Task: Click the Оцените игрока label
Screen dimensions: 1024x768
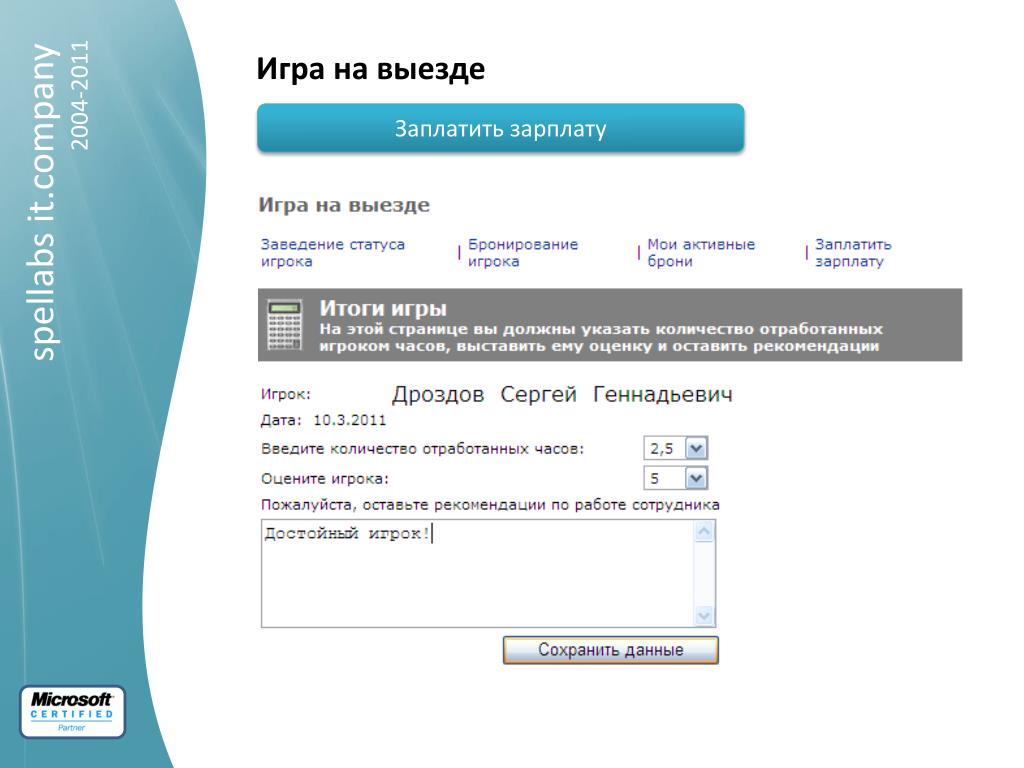Action: 325,479
